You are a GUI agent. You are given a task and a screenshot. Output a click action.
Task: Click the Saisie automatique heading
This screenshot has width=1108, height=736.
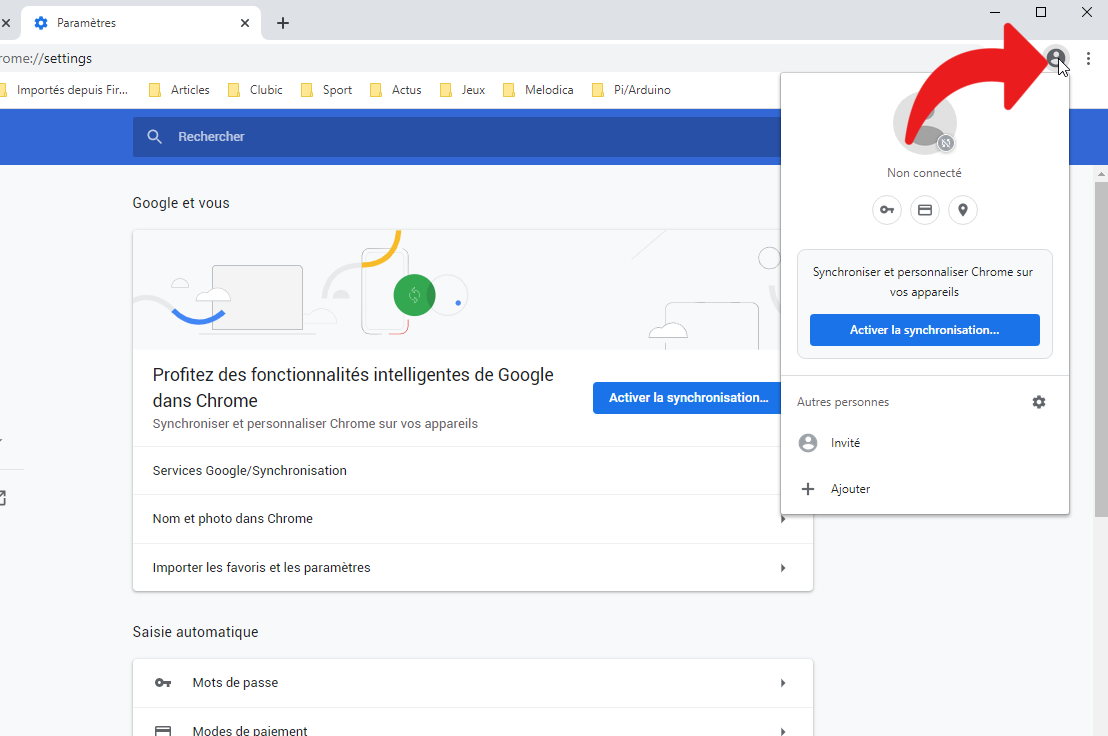196,632
